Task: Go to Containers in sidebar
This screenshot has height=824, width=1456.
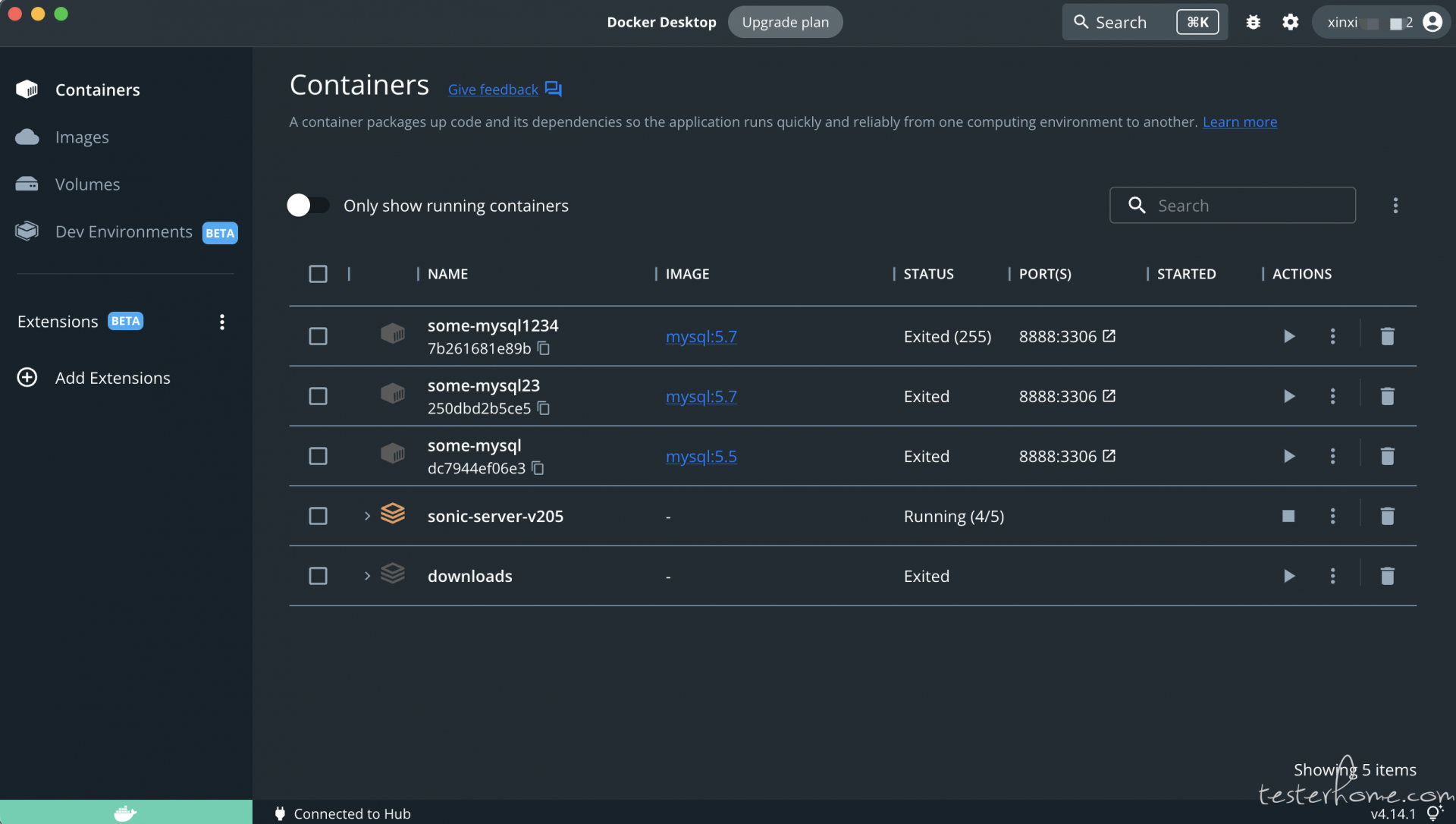Action: tap(97, 90)
